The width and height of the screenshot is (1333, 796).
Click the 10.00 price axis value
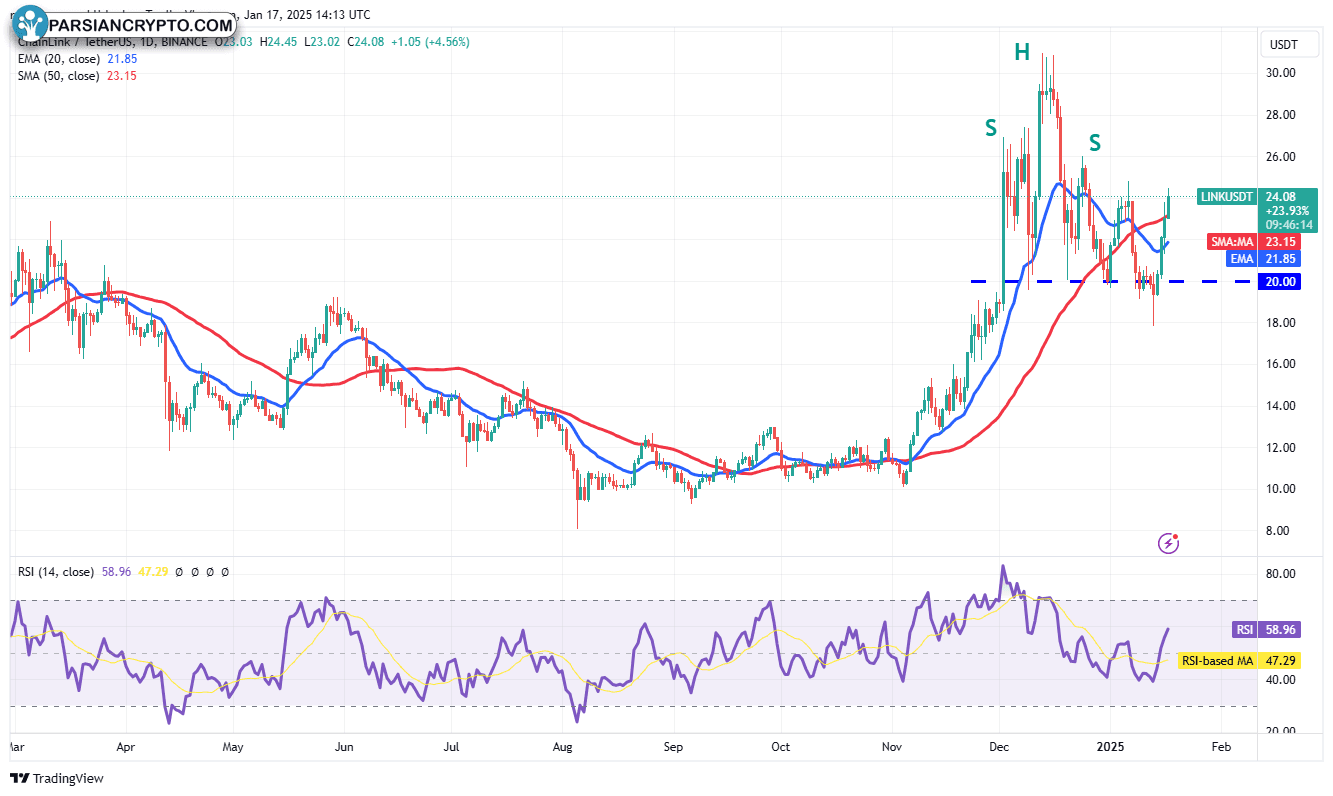[1281, 489]
